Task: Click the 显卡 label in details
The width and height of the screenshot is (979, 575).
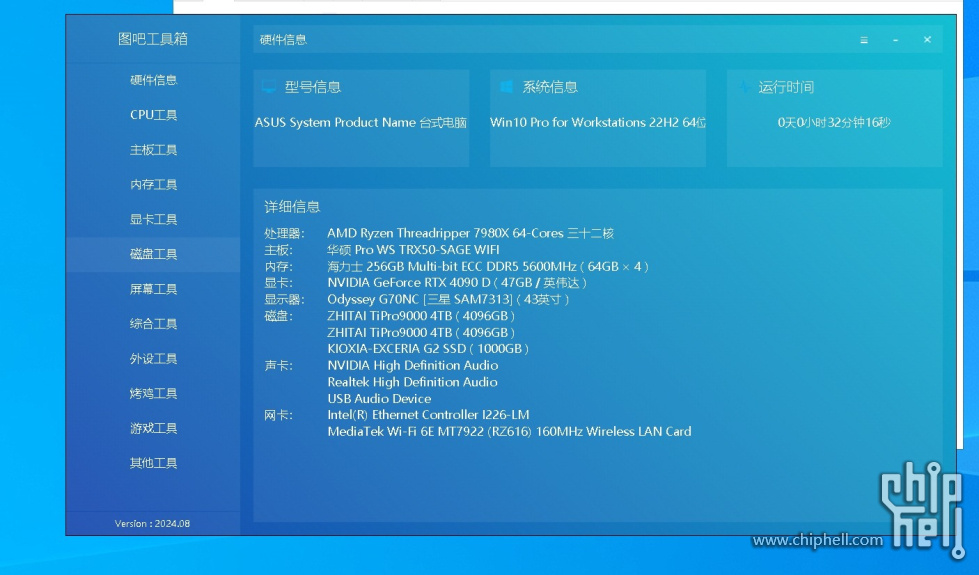Action: (x=278, y=283)
